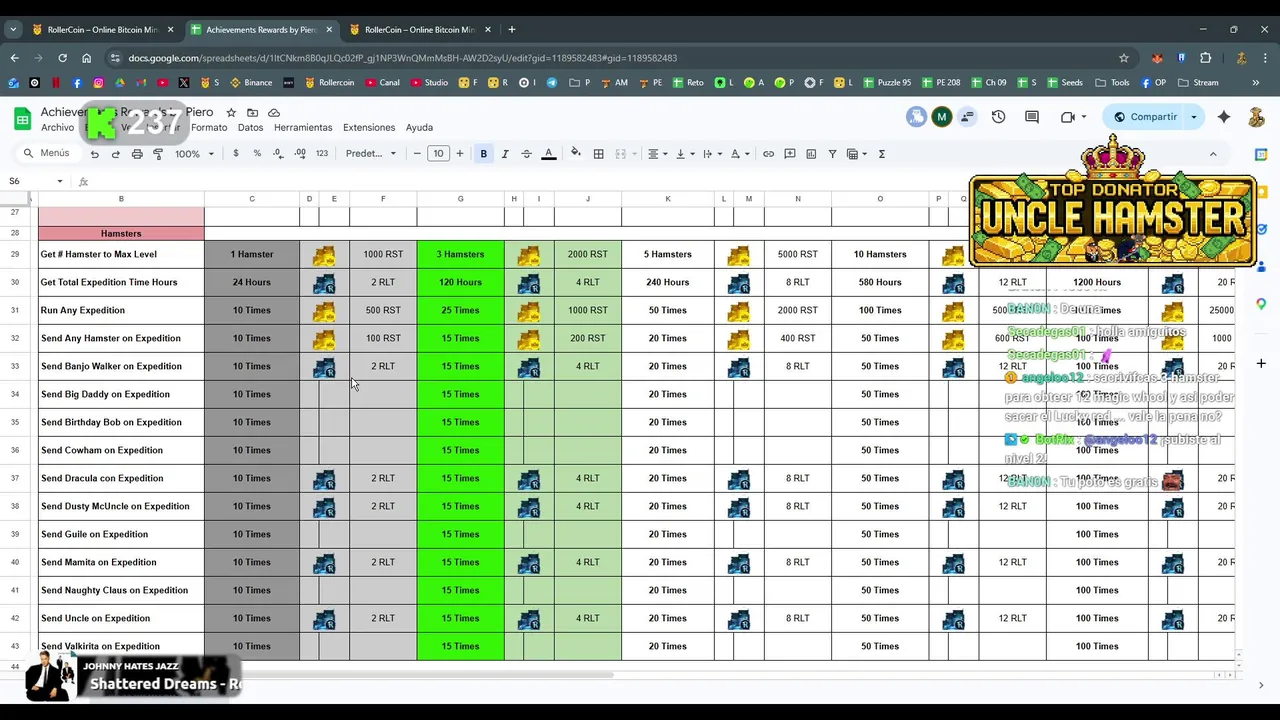Click the move to folder icon beside title
This screenshot has width=1280, height=720.
(252, 113)
